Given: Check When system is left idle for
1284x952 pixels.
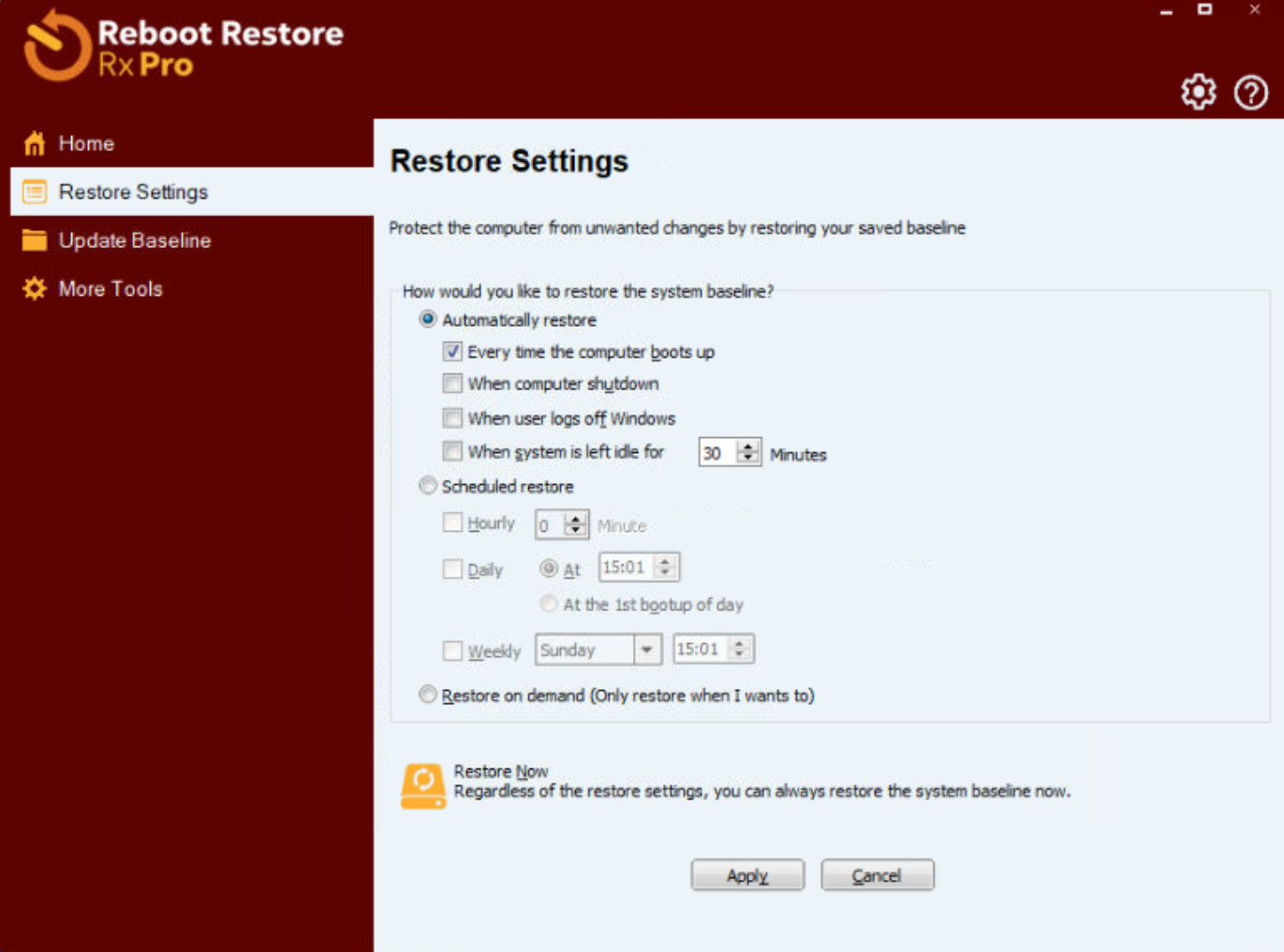Looking at the screenshot, I should (x=452, y=451).
